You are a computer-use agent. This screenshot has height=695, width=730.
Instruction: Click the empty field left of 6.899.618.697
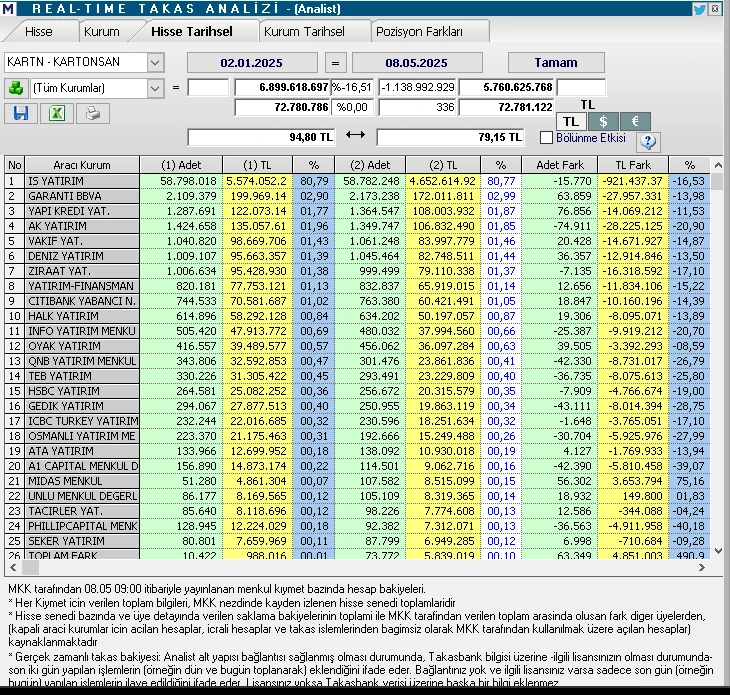coord(208,88)
